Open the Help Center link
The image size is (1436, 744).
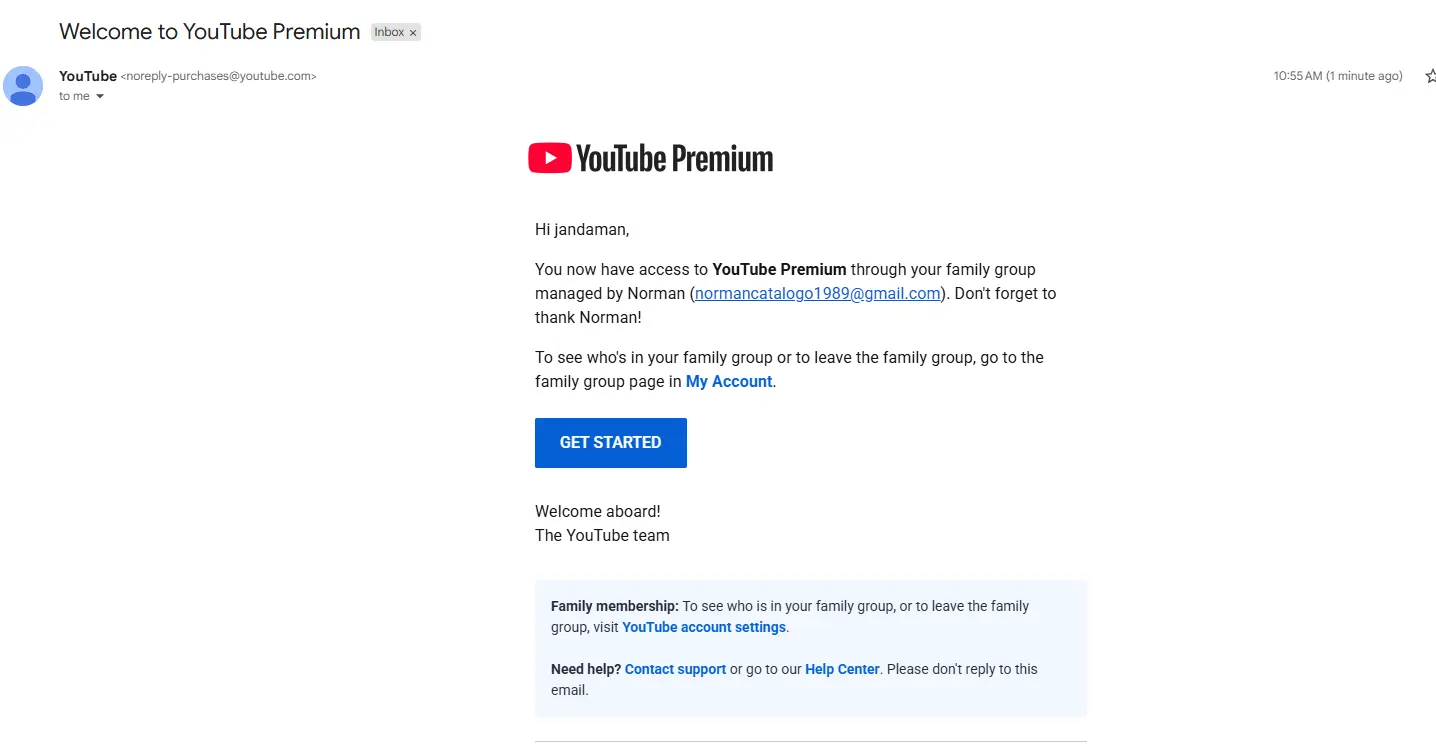point(842,669)
